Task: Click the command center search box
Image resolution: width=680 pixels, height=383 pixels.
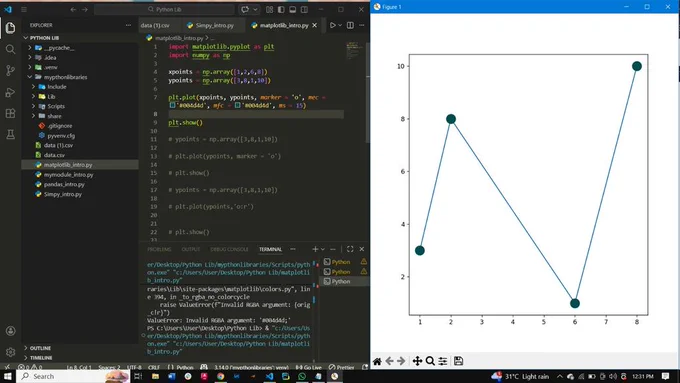Action: [x=164, y=9]
